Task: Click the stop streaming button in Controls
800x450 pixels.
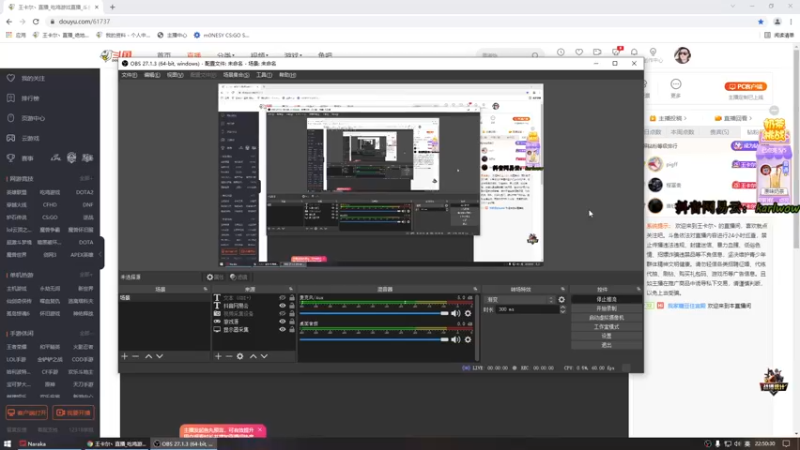Action: tap(607, 299)
